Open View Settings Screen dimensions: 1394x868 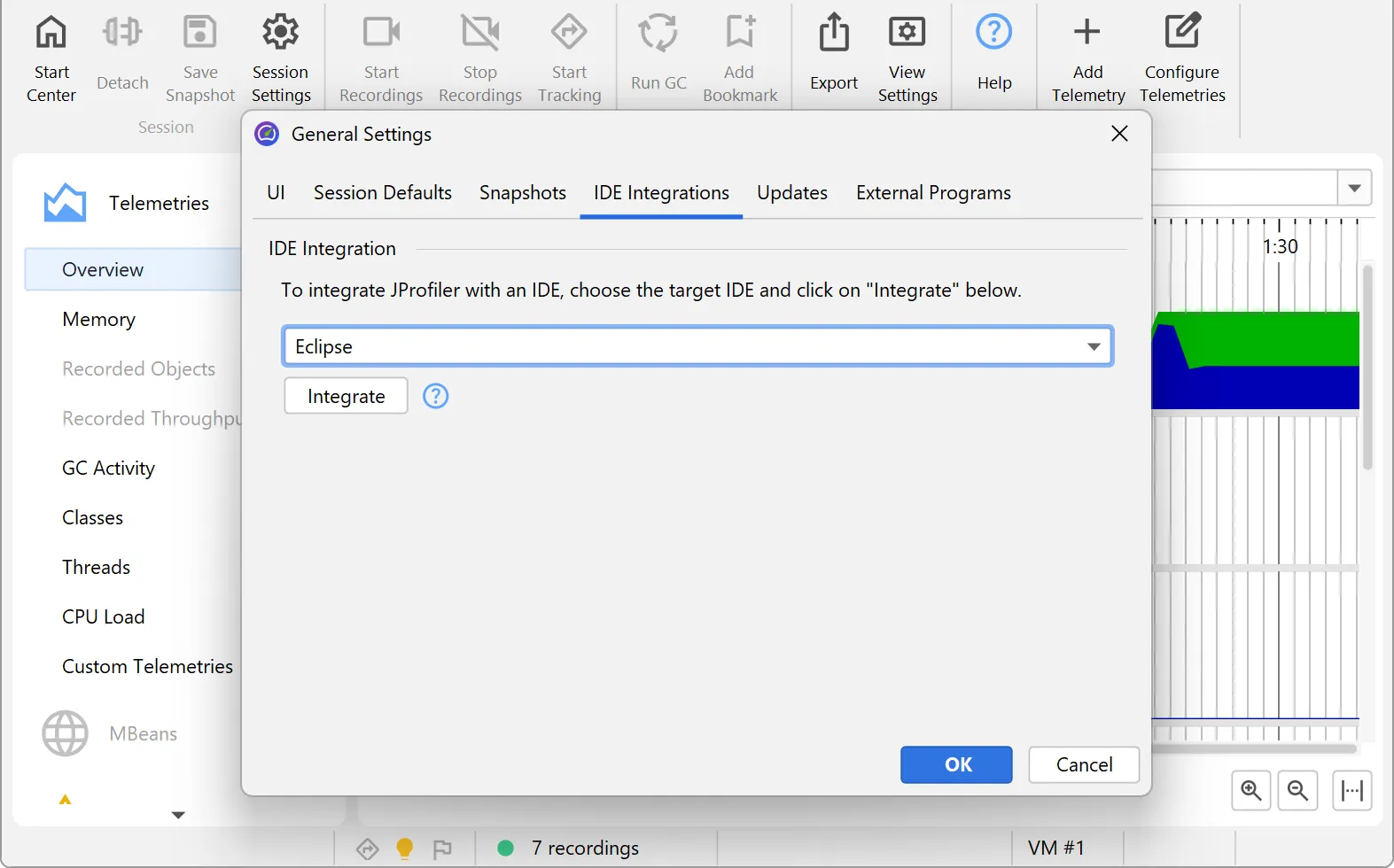(x=907, y=59)
